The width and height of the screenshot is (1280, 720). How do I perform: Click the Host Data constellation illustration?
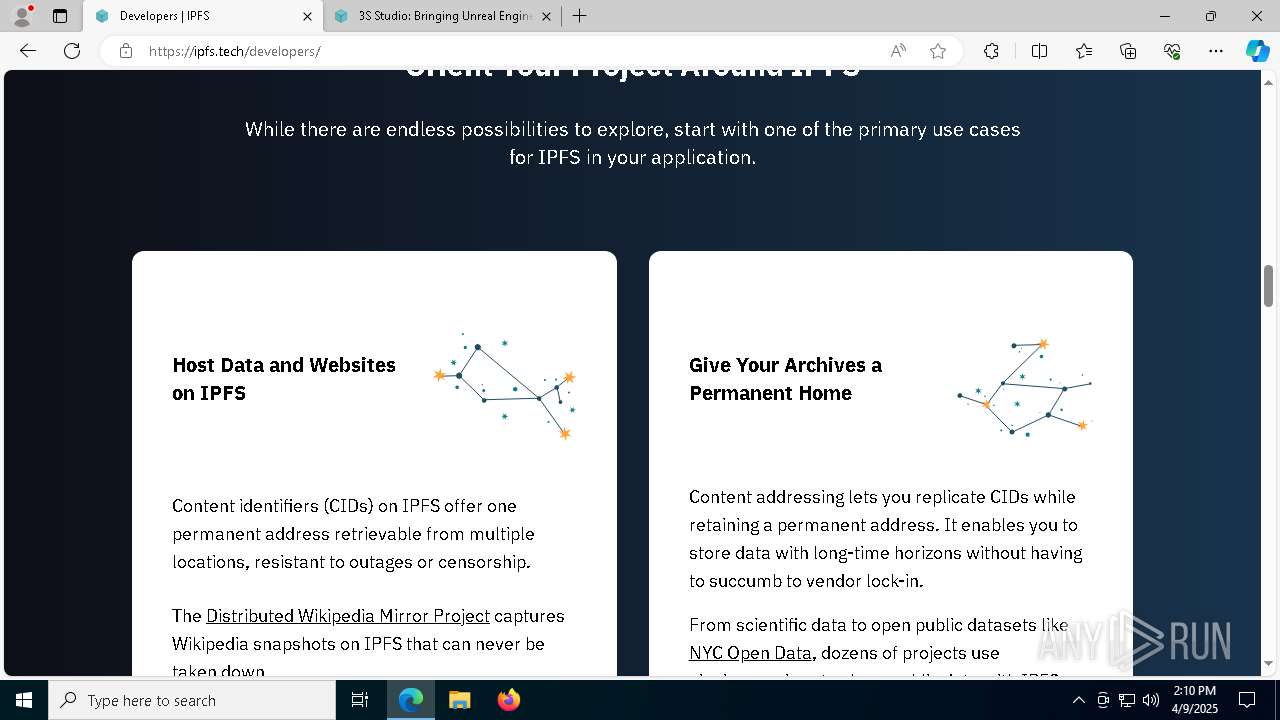505,385
